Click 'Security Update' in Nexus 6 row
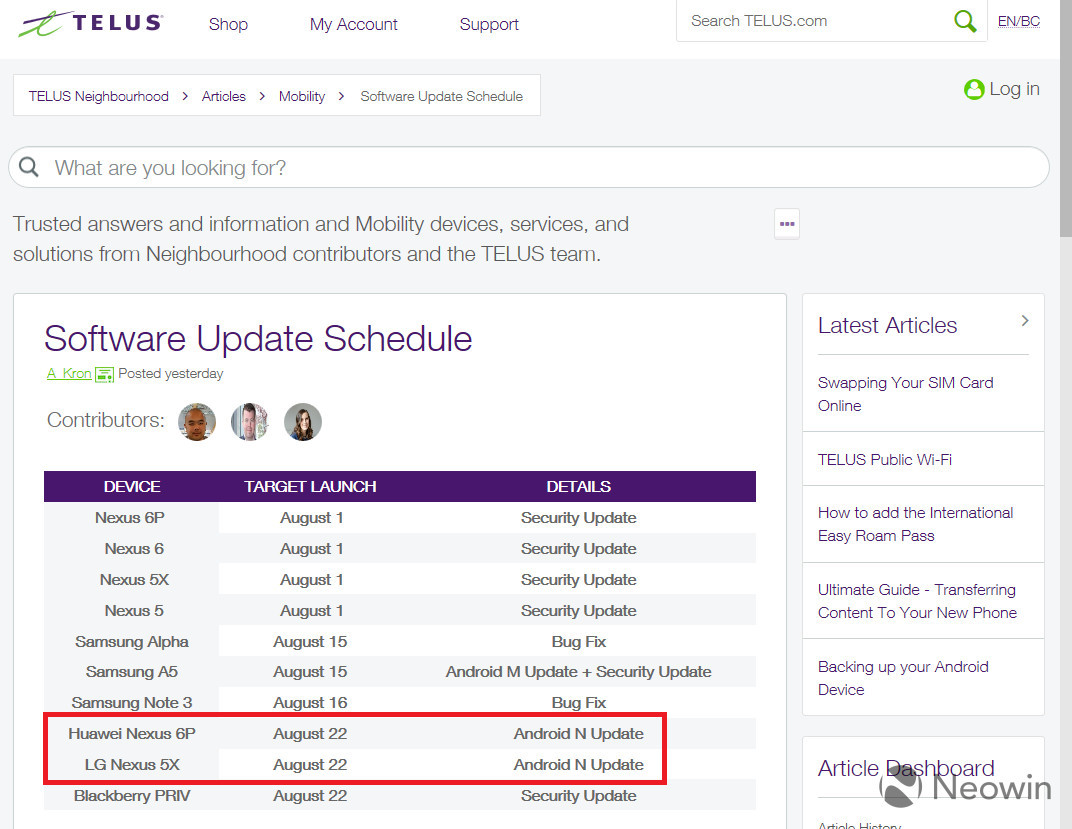Viewport: 1072px width, 829px height. (578, 549)
